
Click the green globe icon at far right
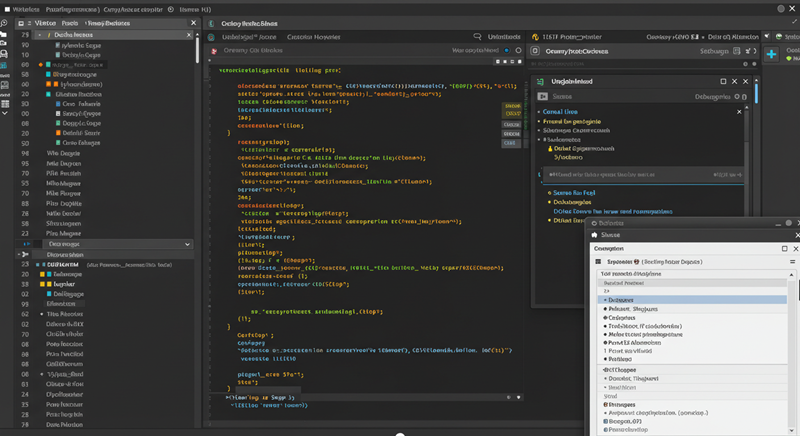[x=779, y=37]
